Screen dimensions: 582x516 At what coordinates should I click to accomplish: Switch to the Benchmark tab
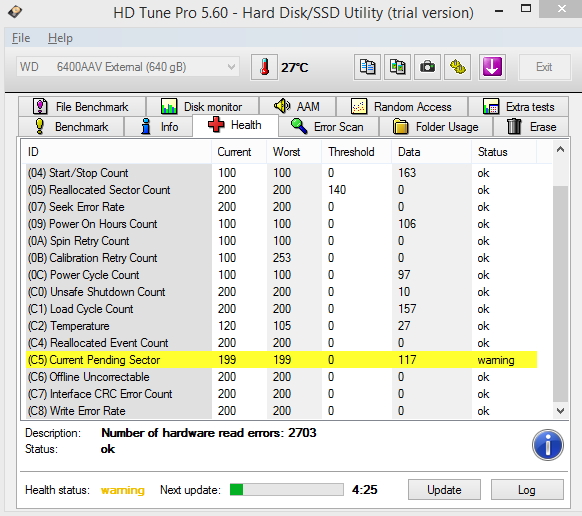tap(71, 127)
